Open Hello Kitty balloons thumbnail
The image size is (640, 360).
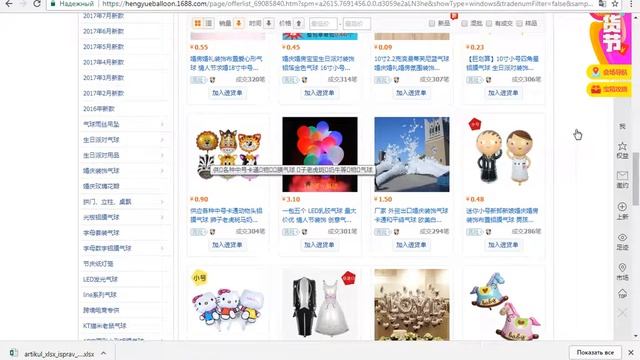tap(228, 304)
